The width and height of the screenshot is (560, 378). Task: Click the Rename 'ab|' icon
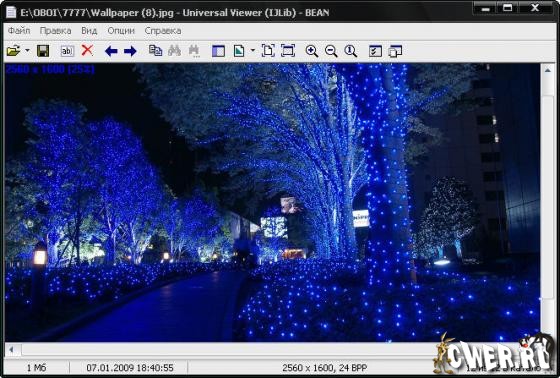tap(67, 51)
